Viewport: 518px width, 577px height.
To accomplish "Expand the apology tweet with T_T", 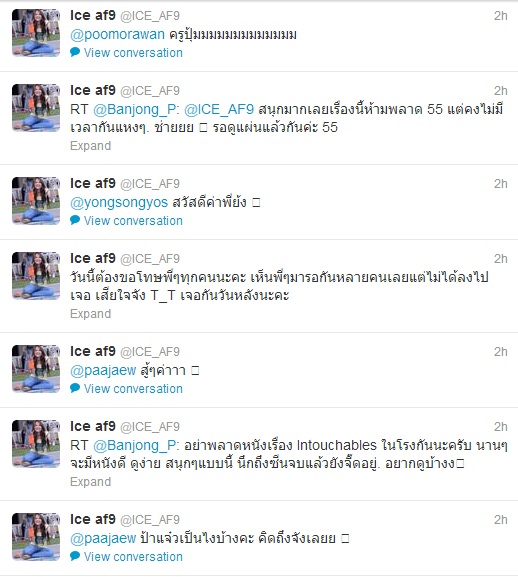I will coord(91,314).
